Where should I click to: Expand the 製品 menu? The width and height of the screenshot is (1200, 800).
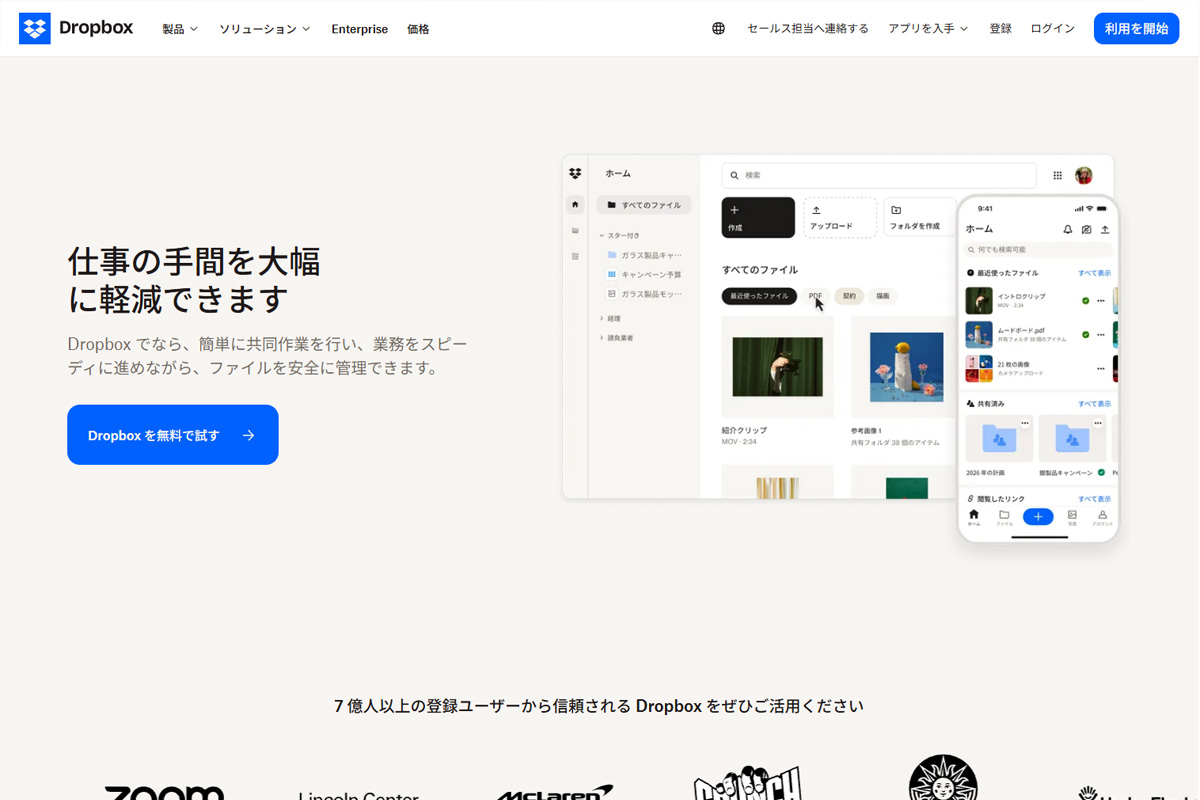[180, 29]
